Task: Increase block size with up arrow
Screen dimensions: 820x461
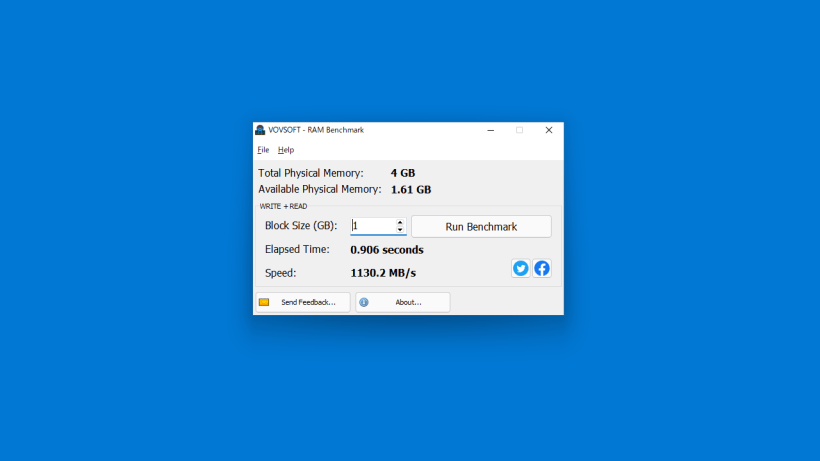Action: [x=400, y=222]
